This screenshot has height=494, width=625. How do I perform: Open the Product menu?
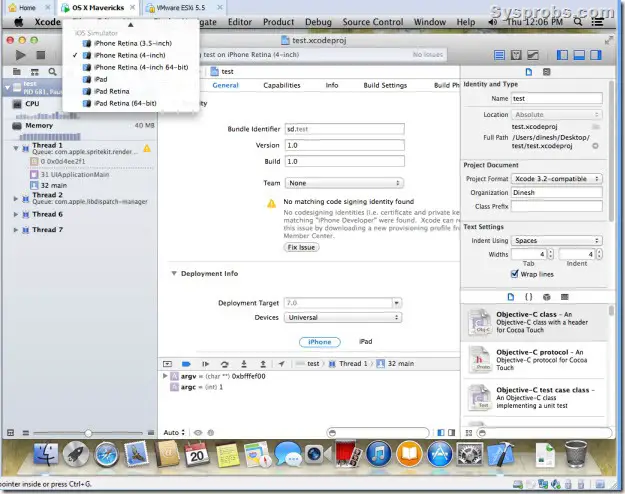278,22
